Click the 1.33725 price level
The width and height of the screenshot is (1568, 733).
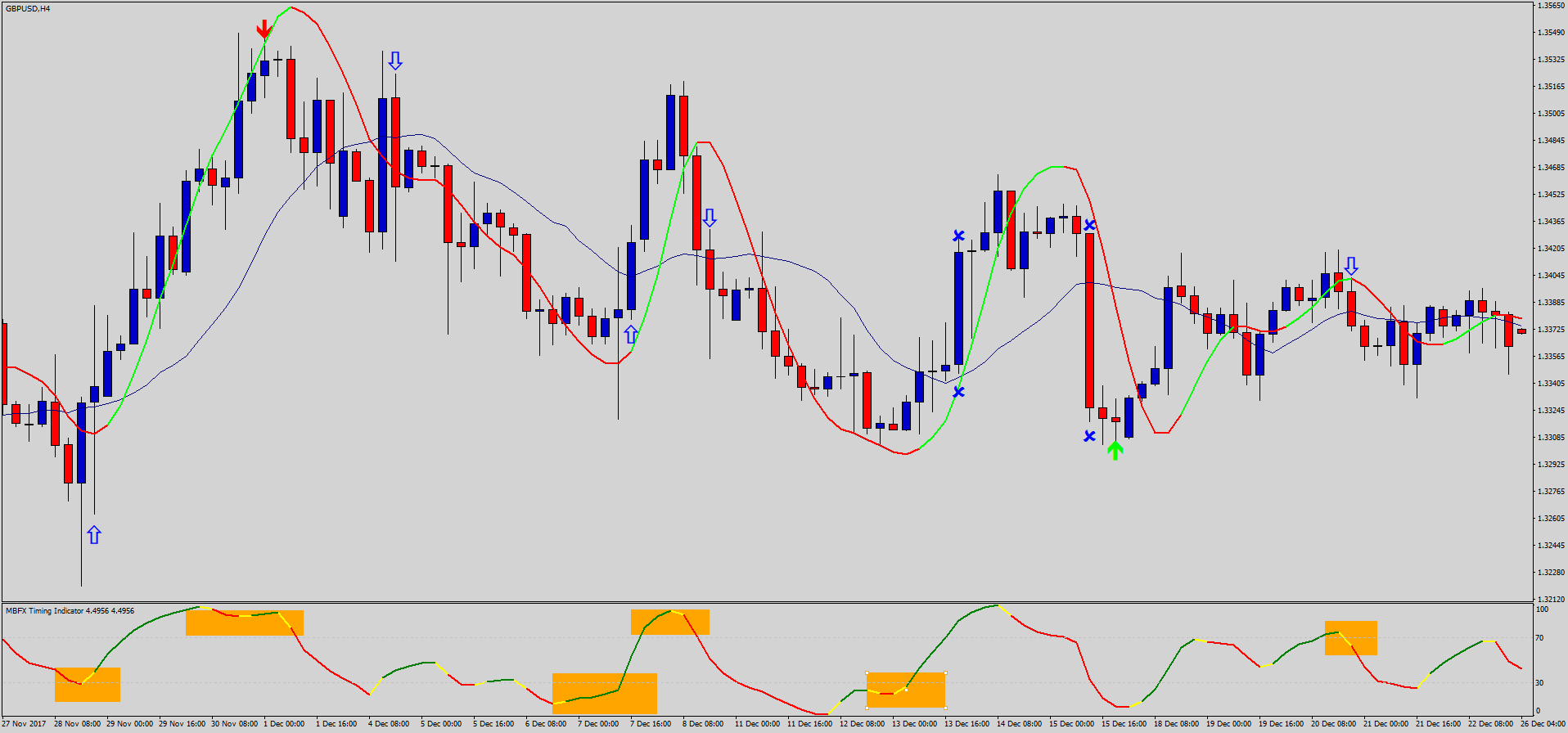coord(1551,330)
